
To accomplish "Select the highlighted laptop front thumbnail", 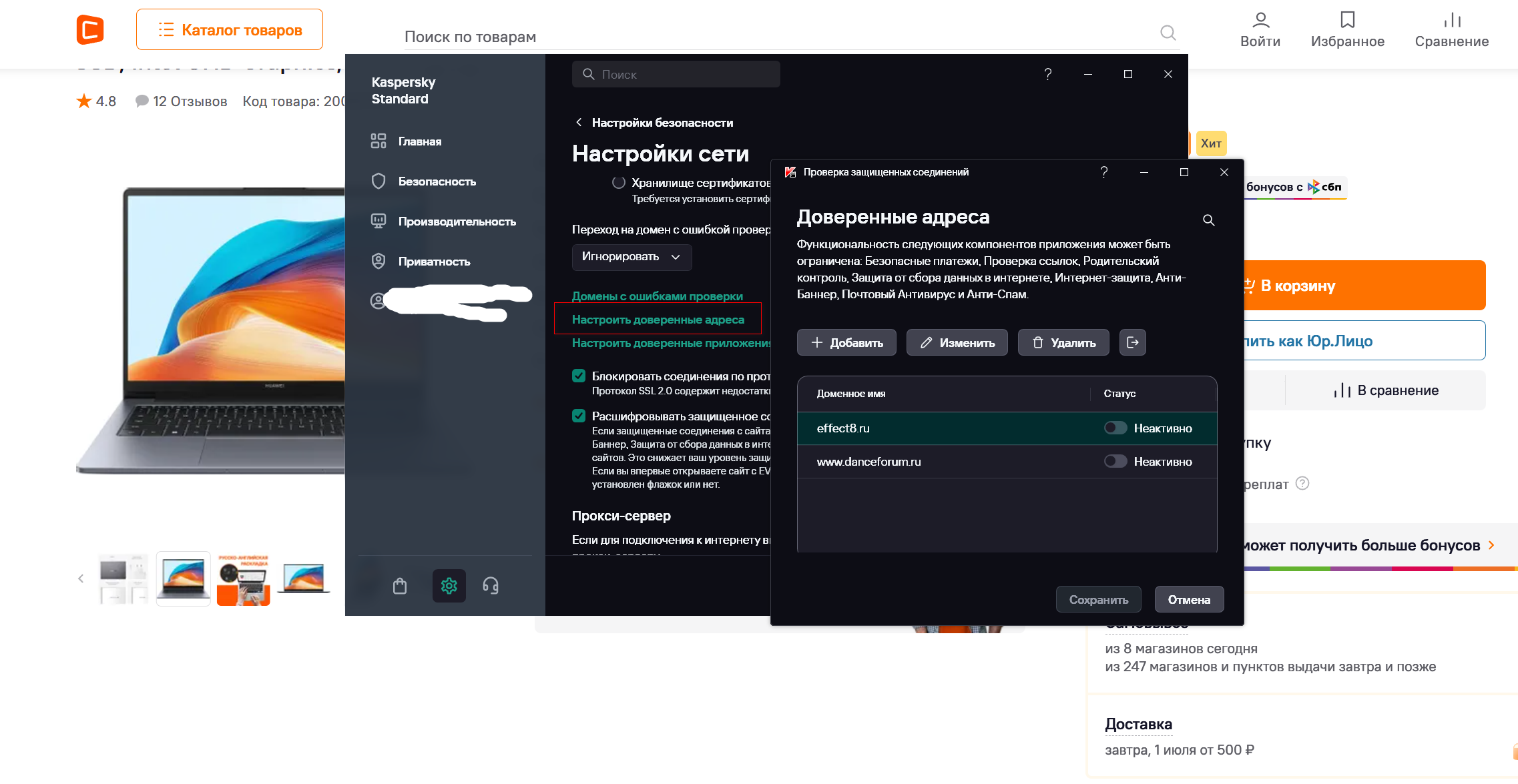I will click(x=184, y=578).
